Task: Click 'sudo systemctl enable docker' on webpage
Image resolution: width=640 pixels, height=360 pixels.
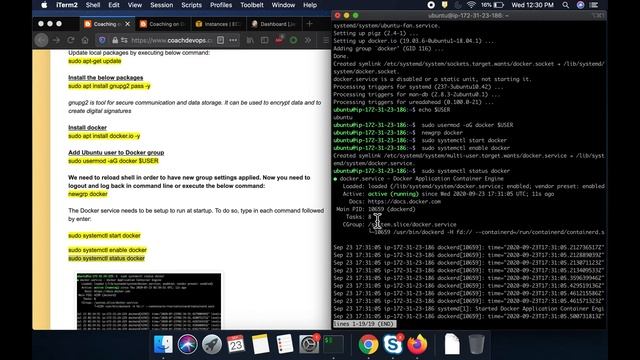Action: (107, 250)
